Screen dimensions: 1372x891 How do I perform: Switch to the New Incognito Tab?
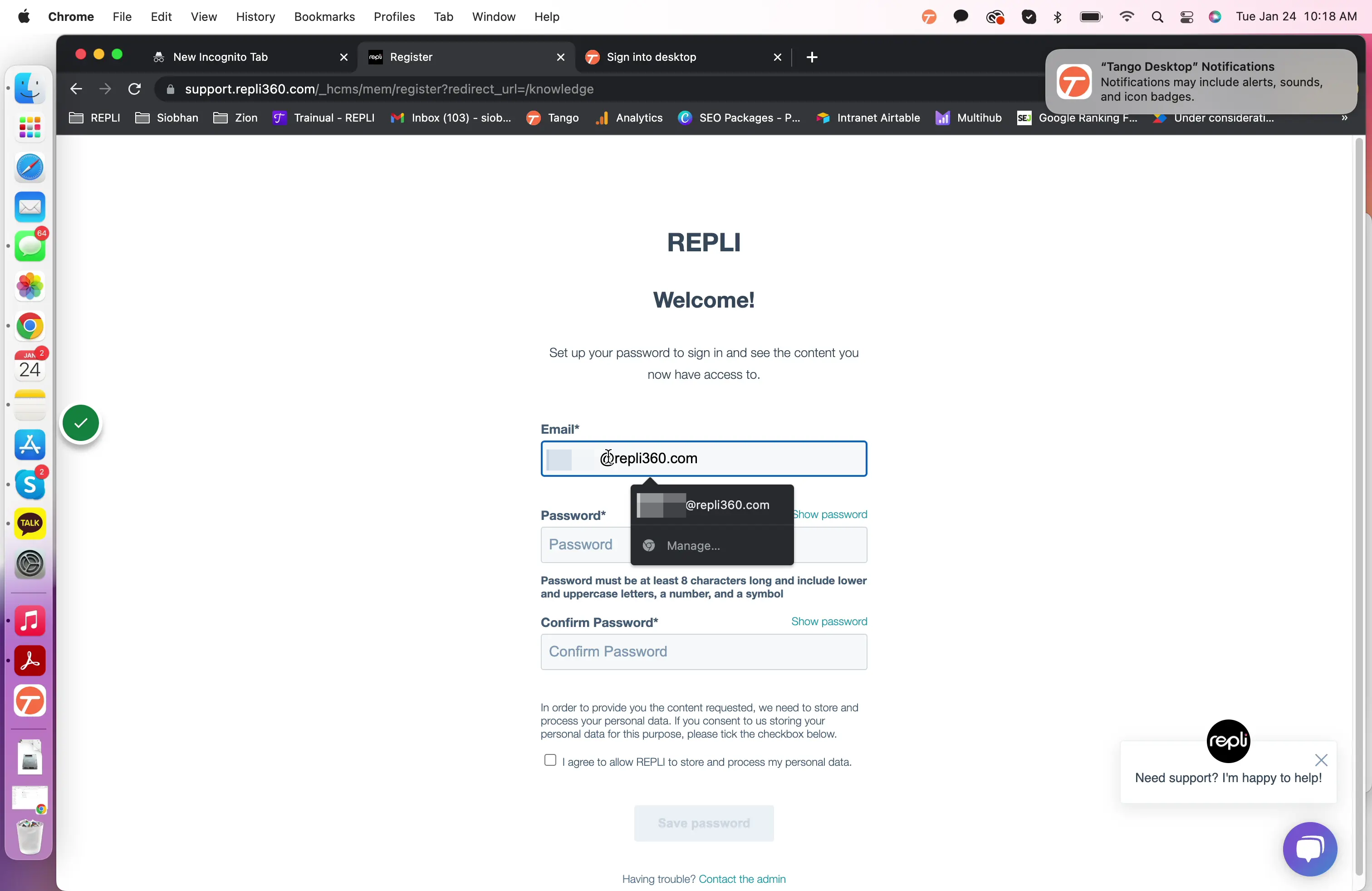pos(249,57)
